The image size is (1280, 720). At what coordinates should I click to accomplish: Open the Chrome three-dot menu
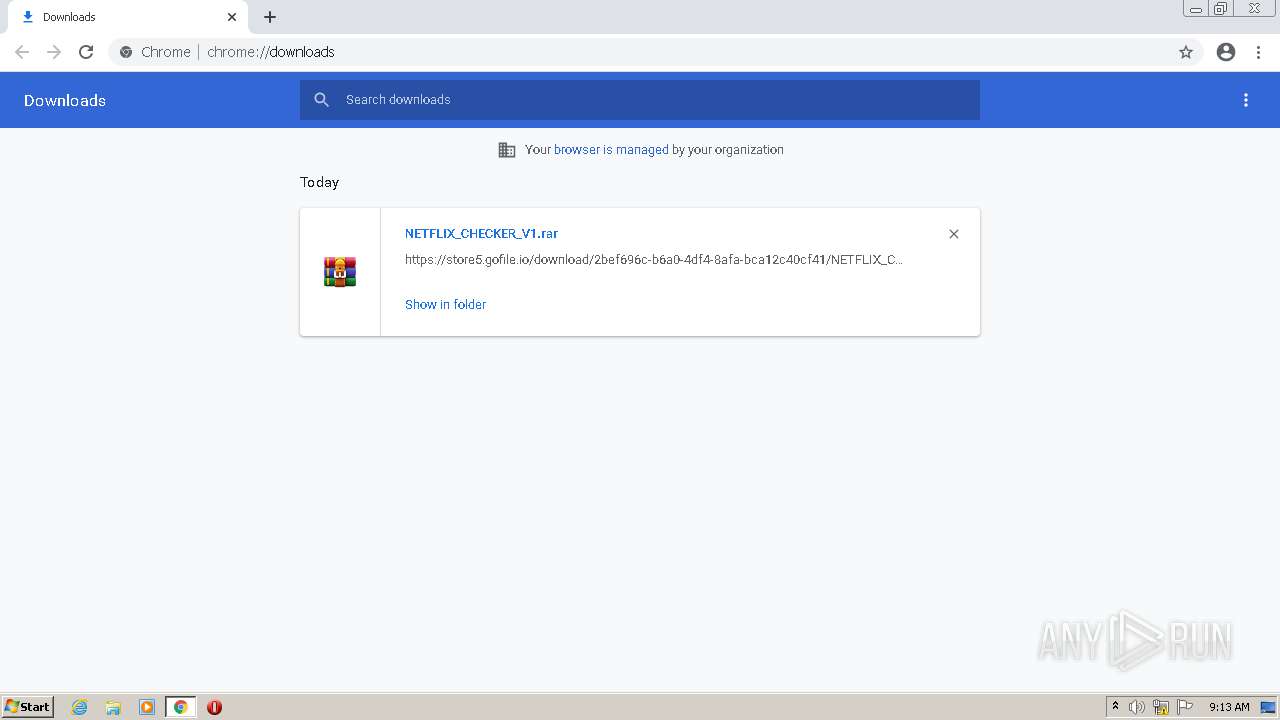1258,52
